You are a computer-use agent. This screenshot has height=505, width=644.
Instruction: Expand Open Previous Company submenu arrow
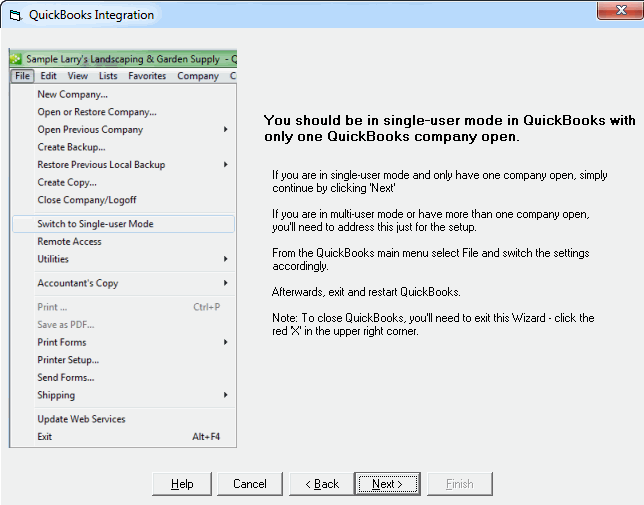click(x=225, y=129)
